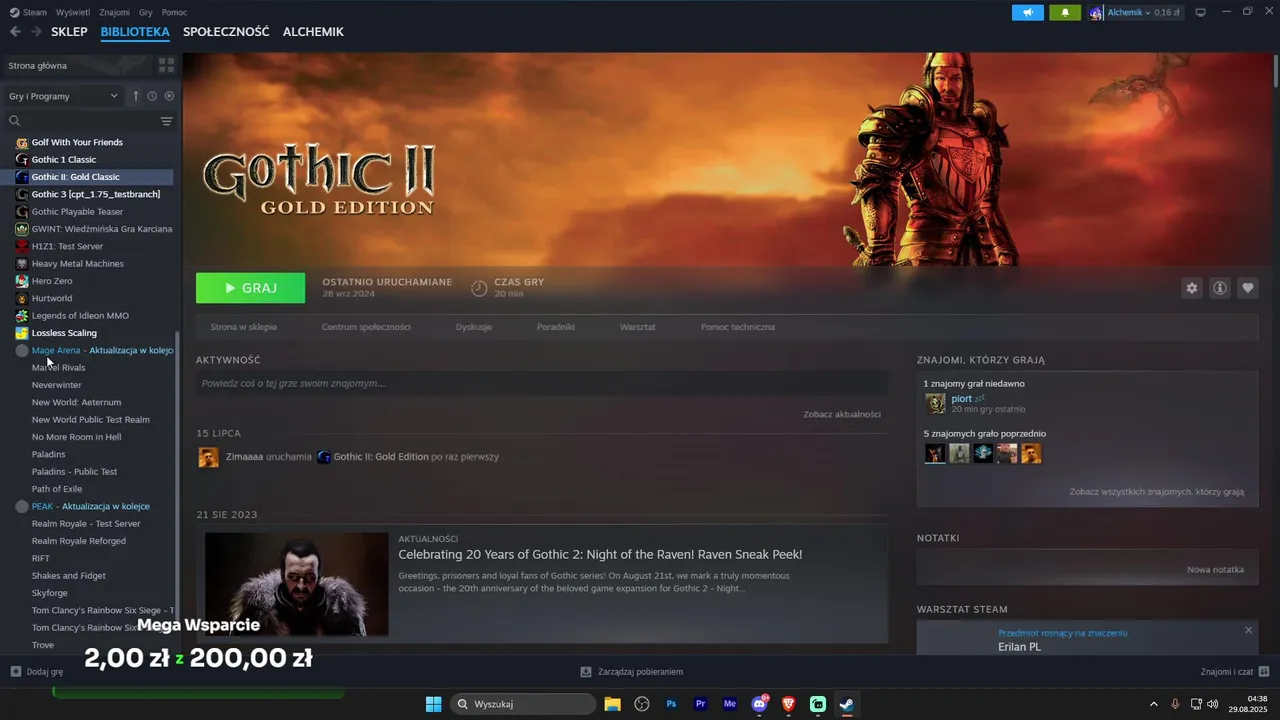Click Mage Arena update queue icon
The width and height of the screenshot is (1280, 720).
[x=22, y=351]
